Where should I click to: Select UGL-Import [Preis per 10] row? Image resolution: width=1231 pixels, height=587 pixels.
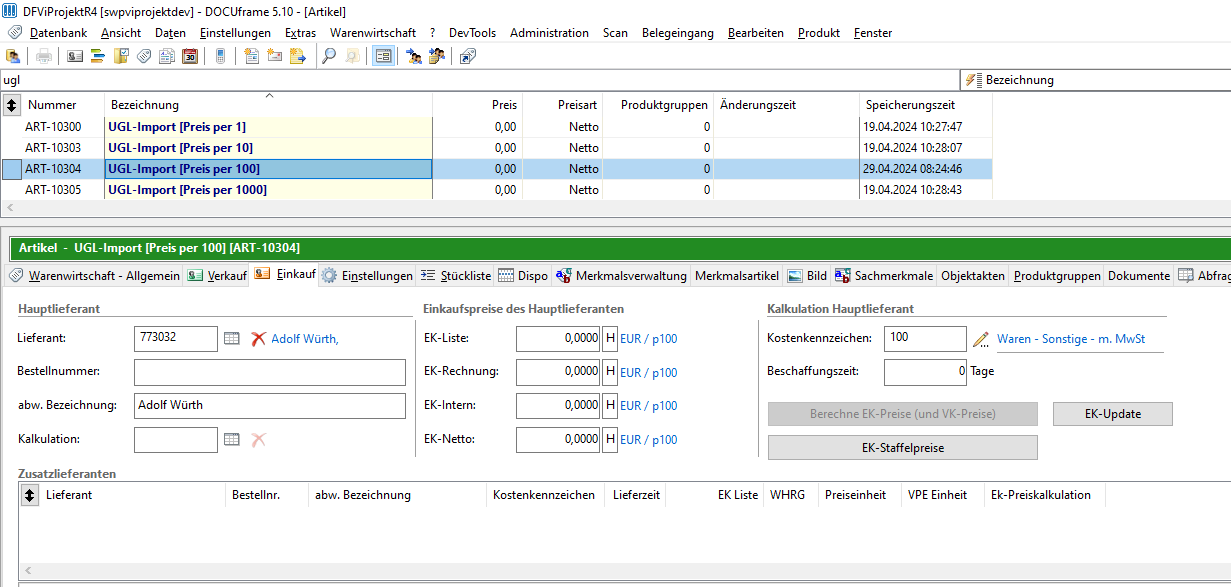tap(497, 148)
